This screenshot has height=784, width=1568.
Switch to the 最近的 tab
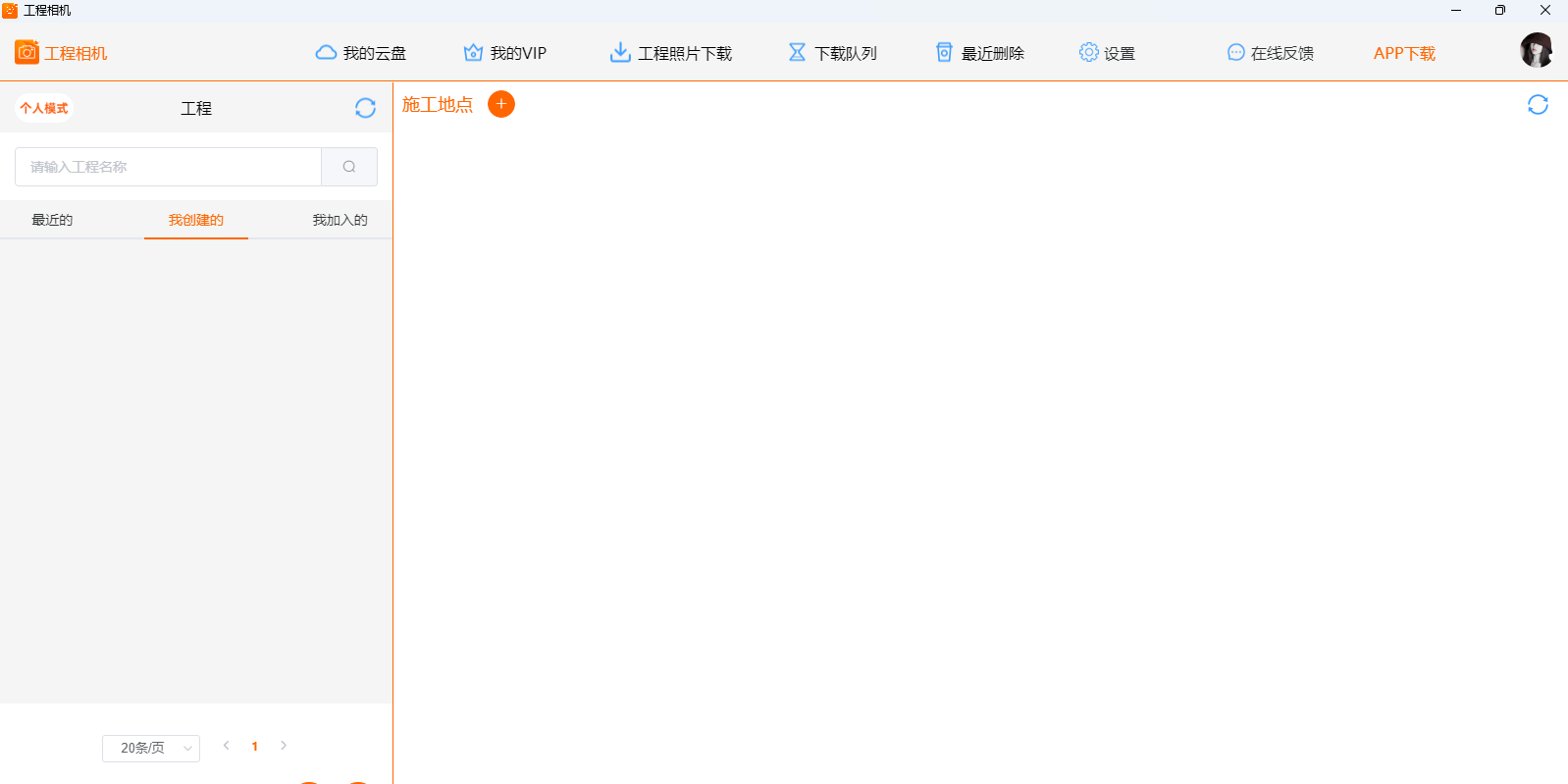coord(52,220)
